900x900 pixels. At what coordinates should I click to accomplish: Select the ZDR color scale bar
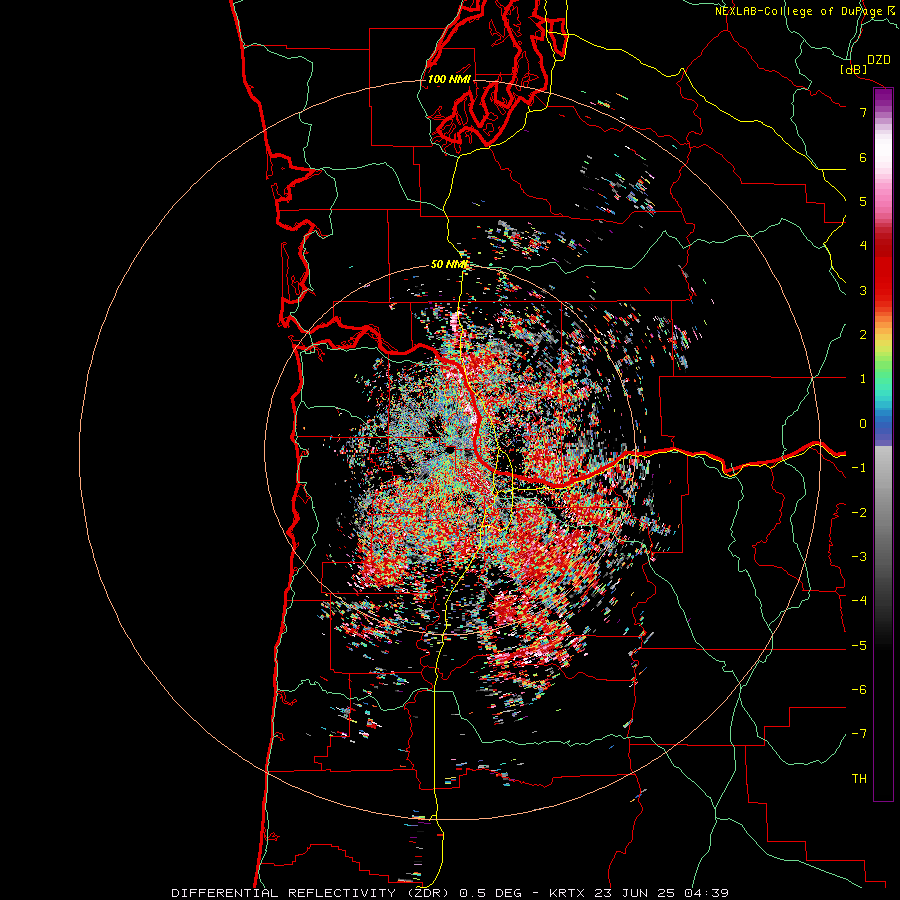point(883,444)
